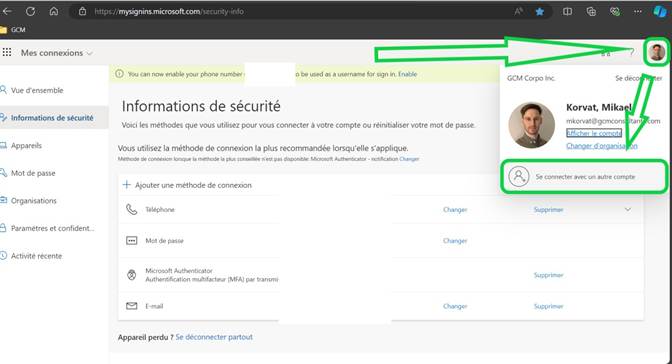The width and height of the screenshot is (672, 364).
Task: Click the Enable link in the banner
Action: point(407,74)
